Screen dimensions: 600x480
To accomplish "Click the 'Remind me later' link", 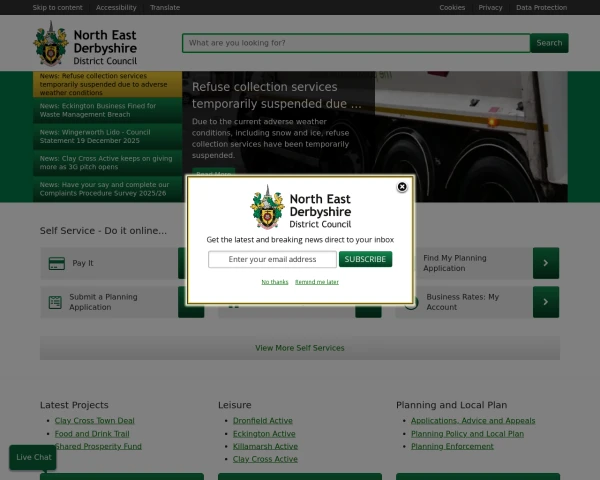I will (317, 282).
